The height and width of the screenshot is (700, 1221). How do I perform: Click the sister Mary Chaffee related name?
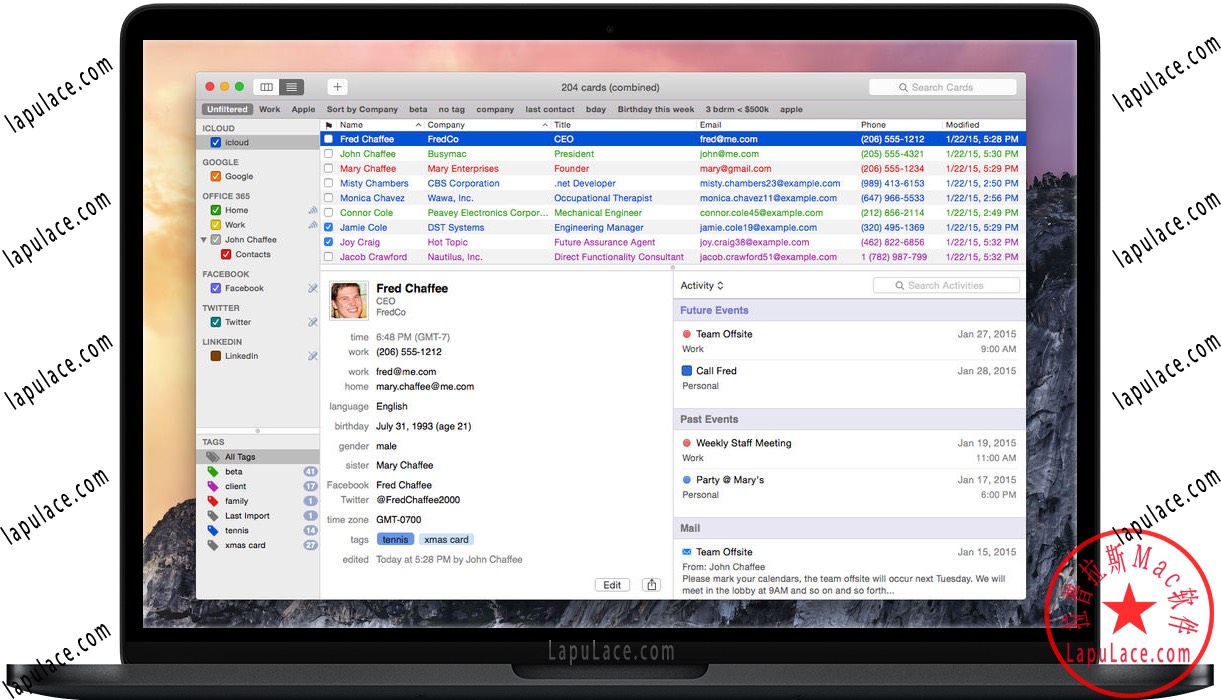(x=405, y=465)
